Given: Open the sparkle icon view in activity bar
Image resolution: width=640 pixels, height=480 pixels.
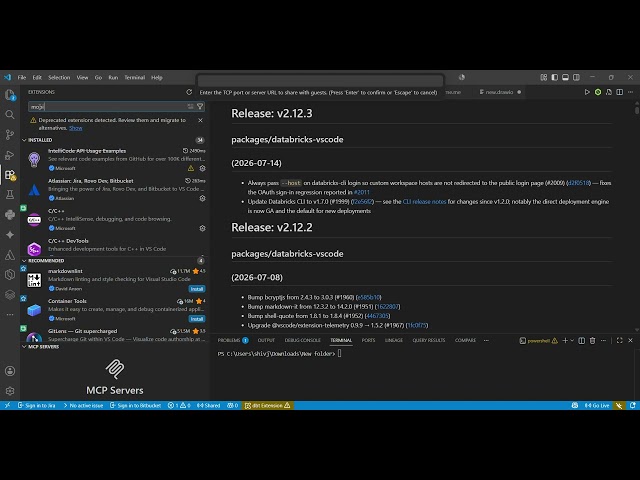Looking at the screenshot, I should [10, 235].
